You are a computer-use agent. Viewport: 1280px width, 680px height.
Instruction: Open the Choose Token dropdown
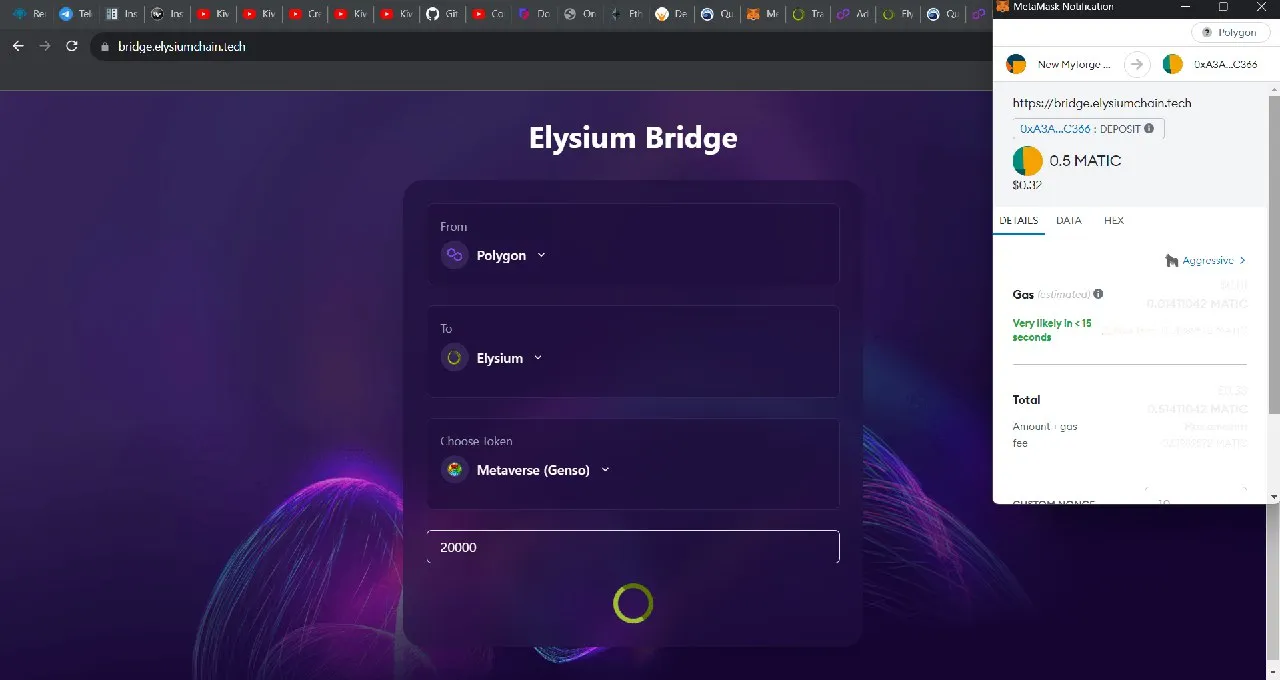(x=605, y=470)
